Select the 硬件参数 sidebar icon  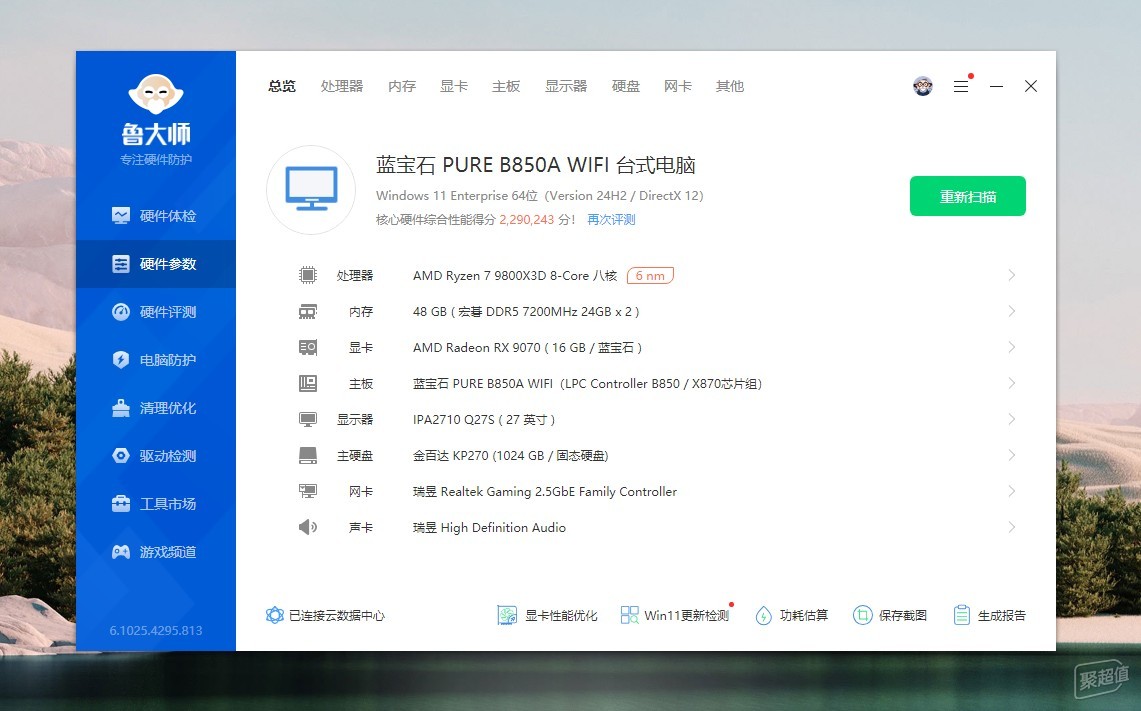coord(121,264)
